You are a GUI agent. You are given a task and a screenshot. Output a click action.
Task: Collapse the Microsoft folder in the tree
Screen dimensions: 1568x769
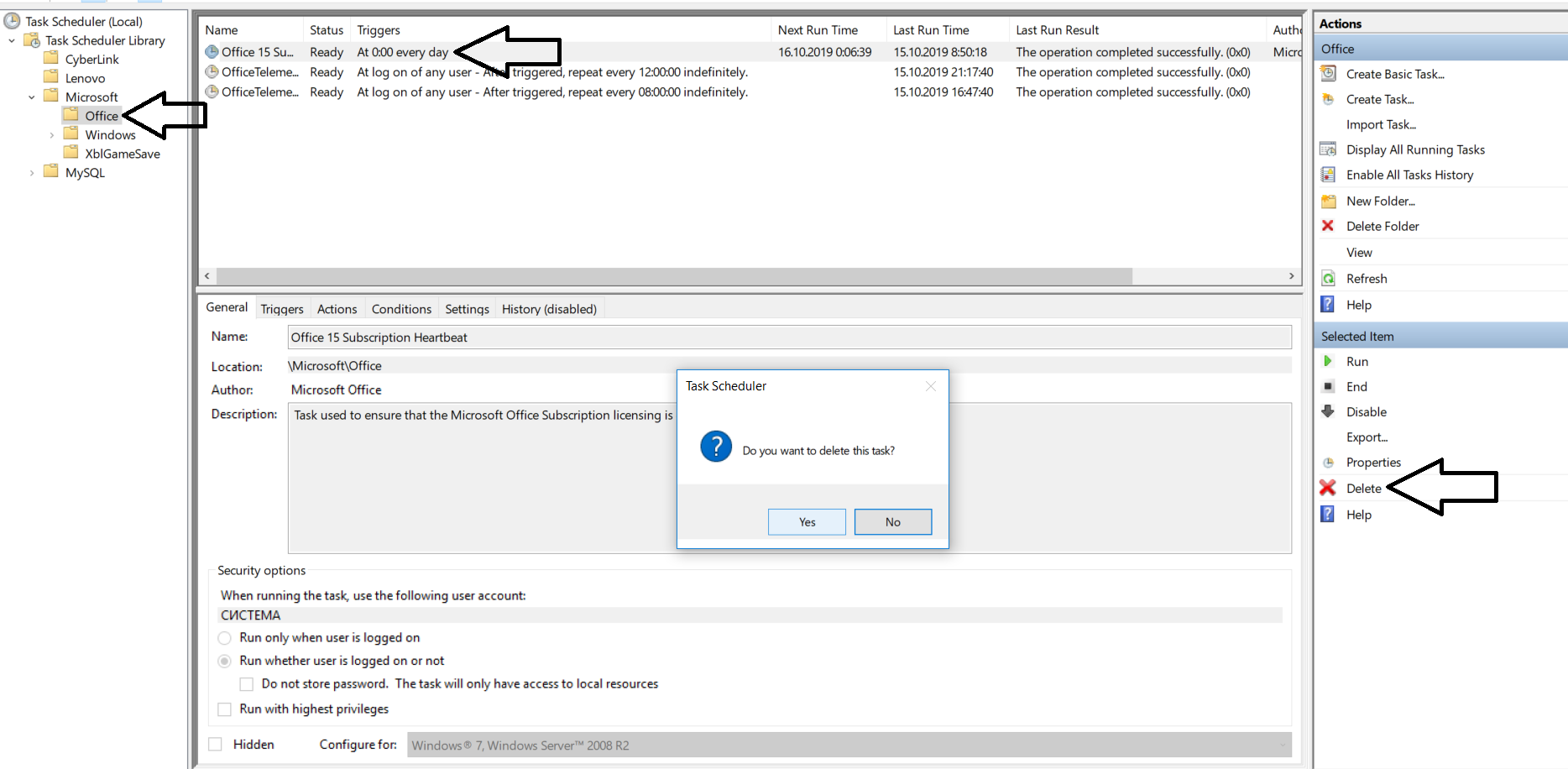coord(32,97)
